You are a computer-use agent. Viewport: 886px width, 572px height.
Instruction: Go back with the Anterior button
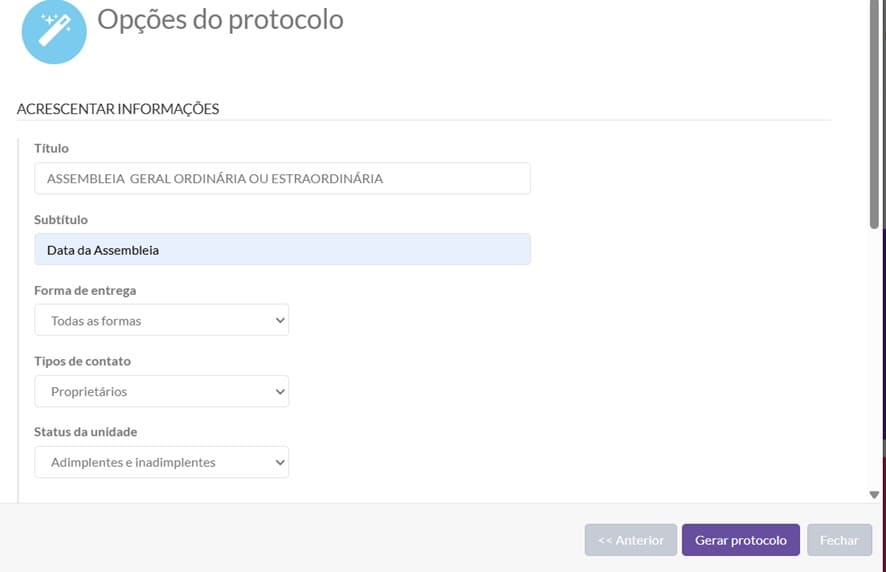pos(630,540)
